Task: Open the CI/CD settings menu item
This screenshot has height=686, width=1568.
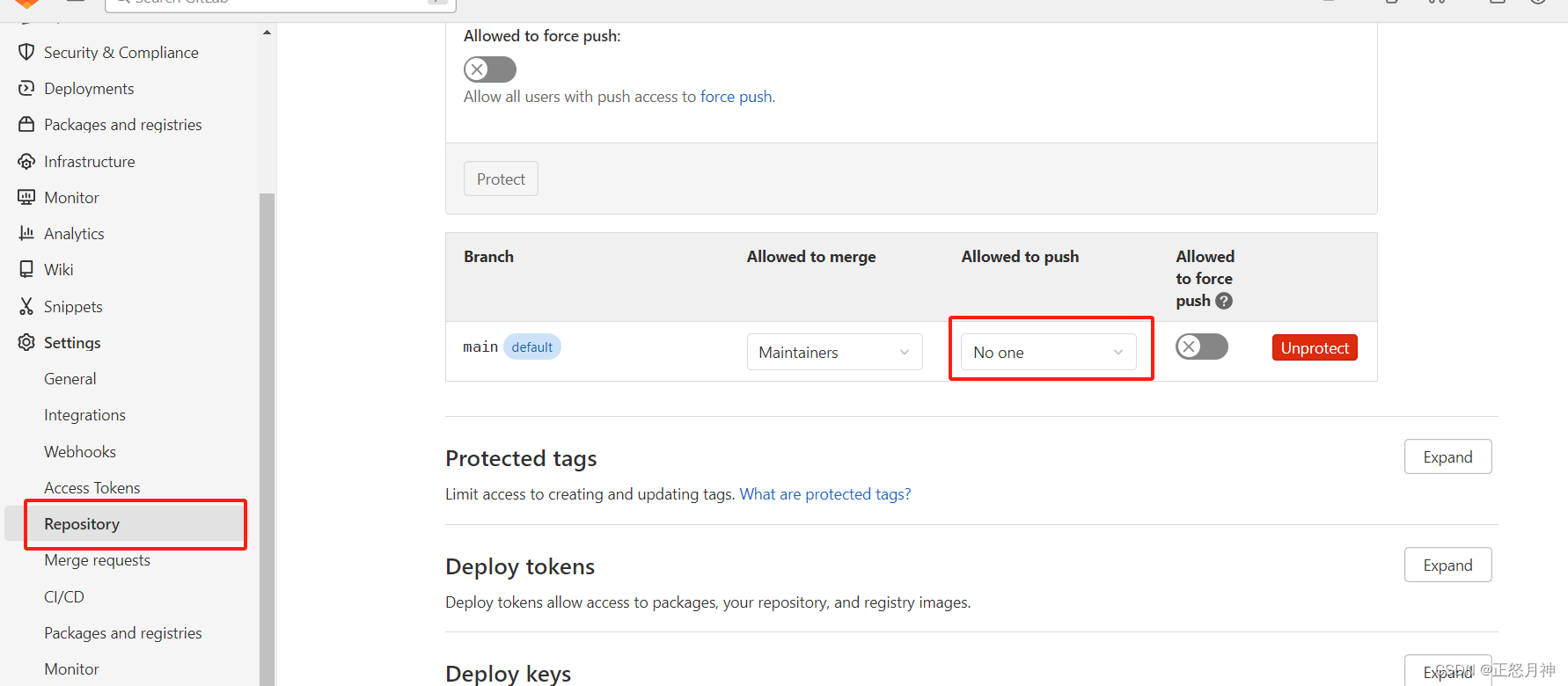Action: click(x=64, y=596)
